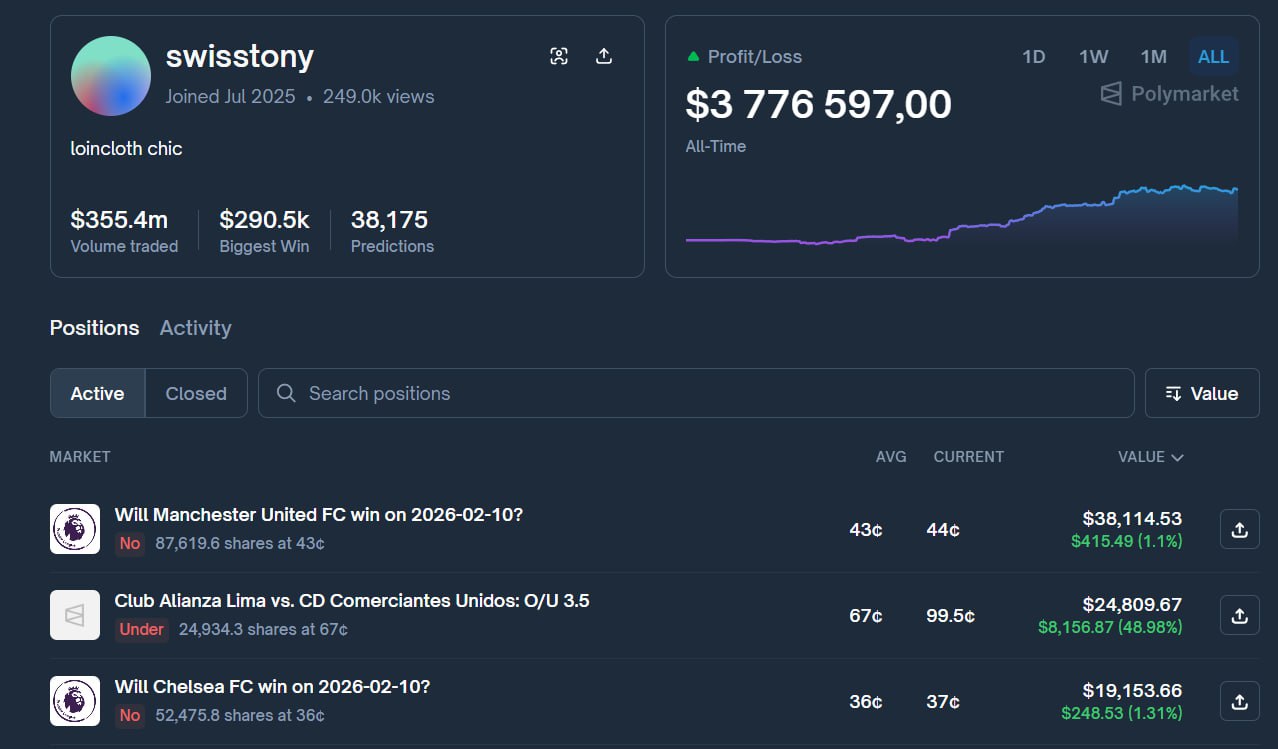Open the Value sort options button
The width and height of the screenshot is (1278, 749).
[1201, 393]
